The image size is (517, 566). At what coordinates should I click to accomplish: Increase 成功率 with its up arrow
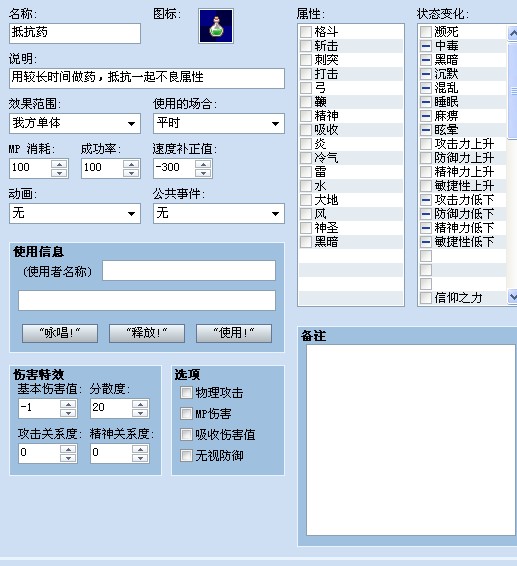131,164
